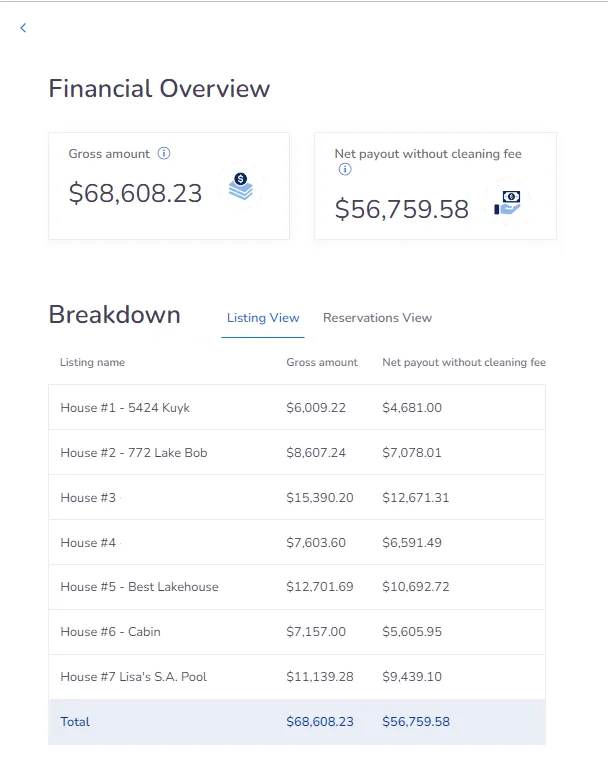Select House #7 Lisa's S.A. Pool

point(133,677)
